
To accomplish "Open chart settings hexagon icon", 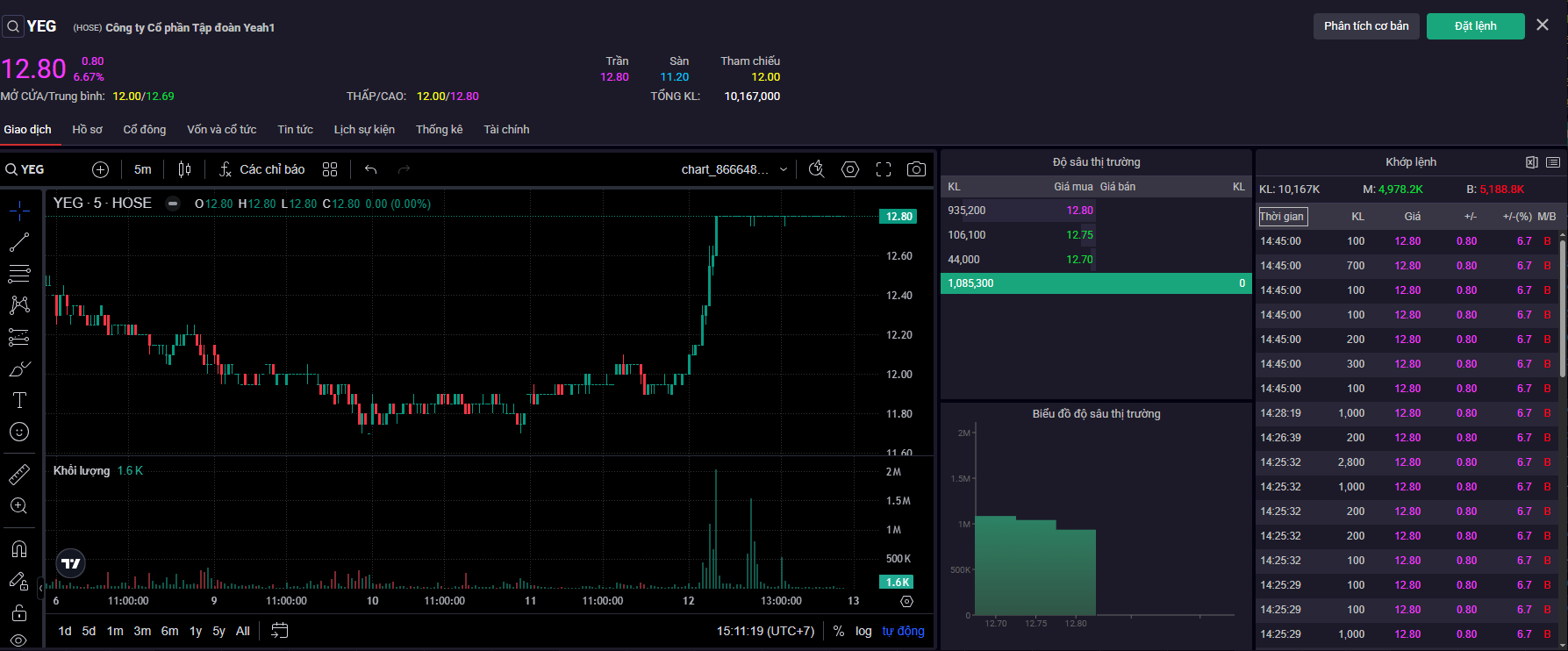I will click(x=850, y=169).
